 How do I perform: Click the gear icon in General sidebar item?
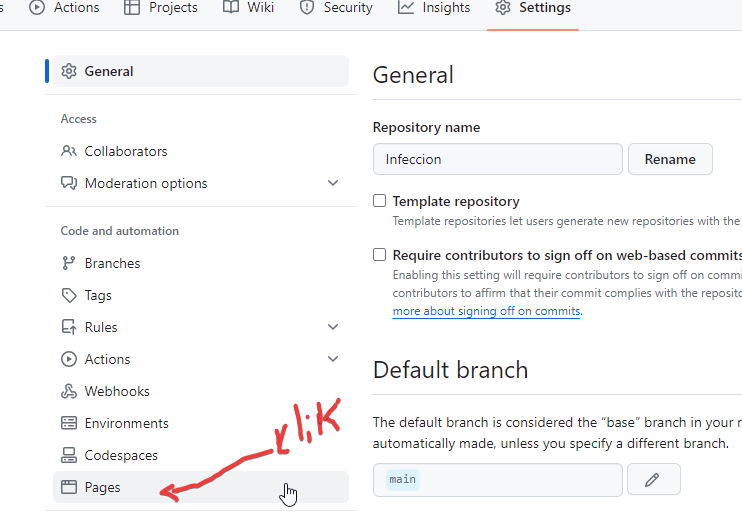[69, 71]
